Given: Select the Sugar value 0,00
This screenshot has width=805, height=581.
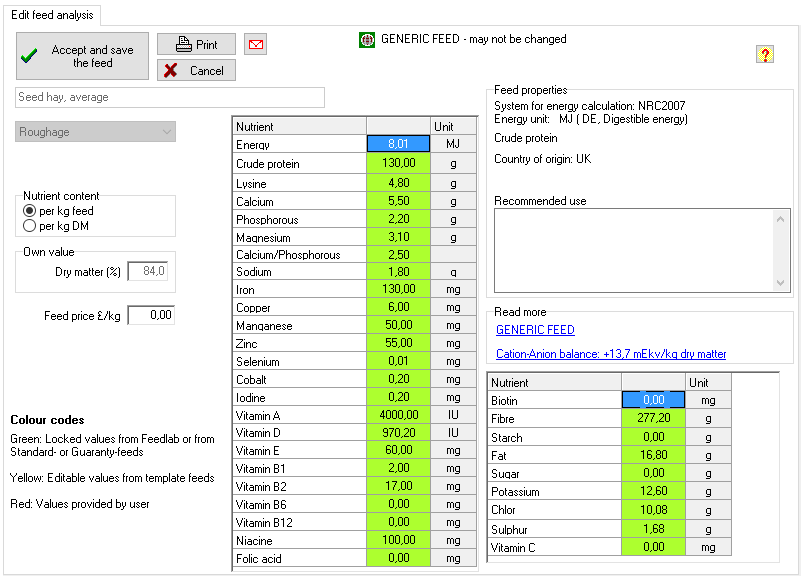Looking at the screenshot, I should click(653, 473).
